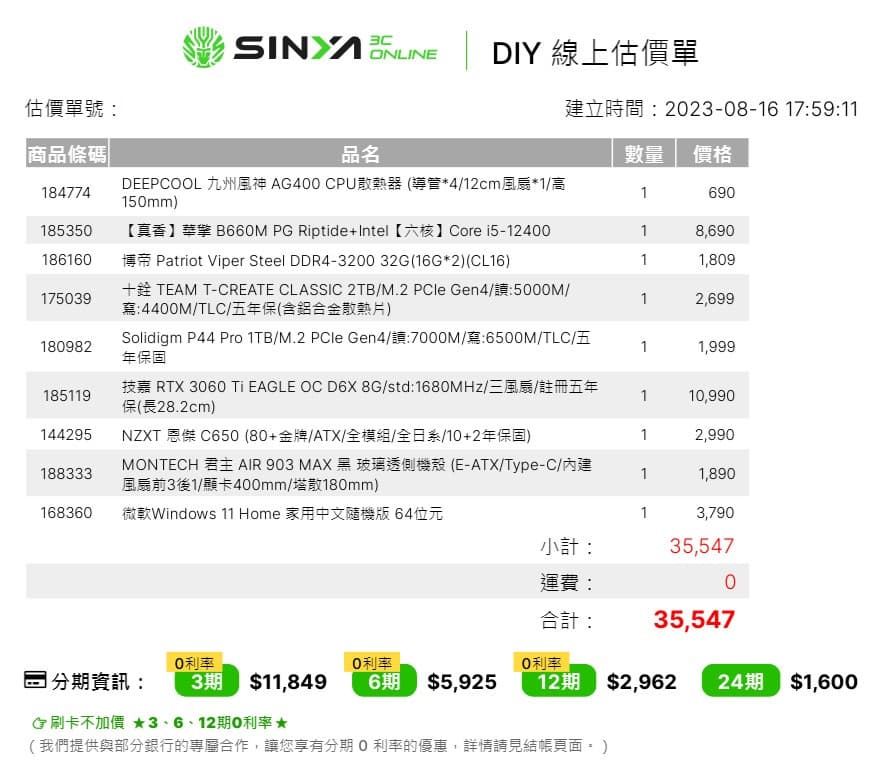Click the 商品條碼 column header
The image size is (883, 778).
(x=67, y=153)
